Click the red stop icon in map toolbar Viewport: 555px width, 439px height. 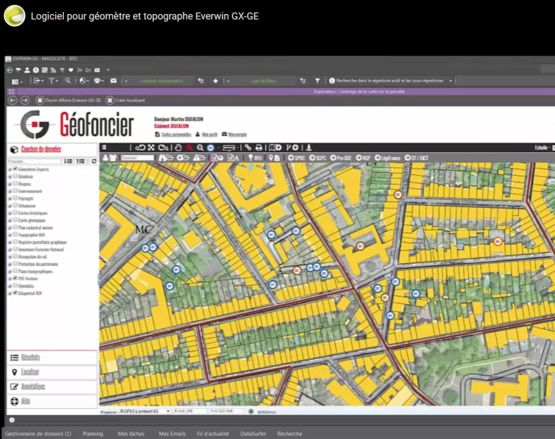(x=189, y=147)
